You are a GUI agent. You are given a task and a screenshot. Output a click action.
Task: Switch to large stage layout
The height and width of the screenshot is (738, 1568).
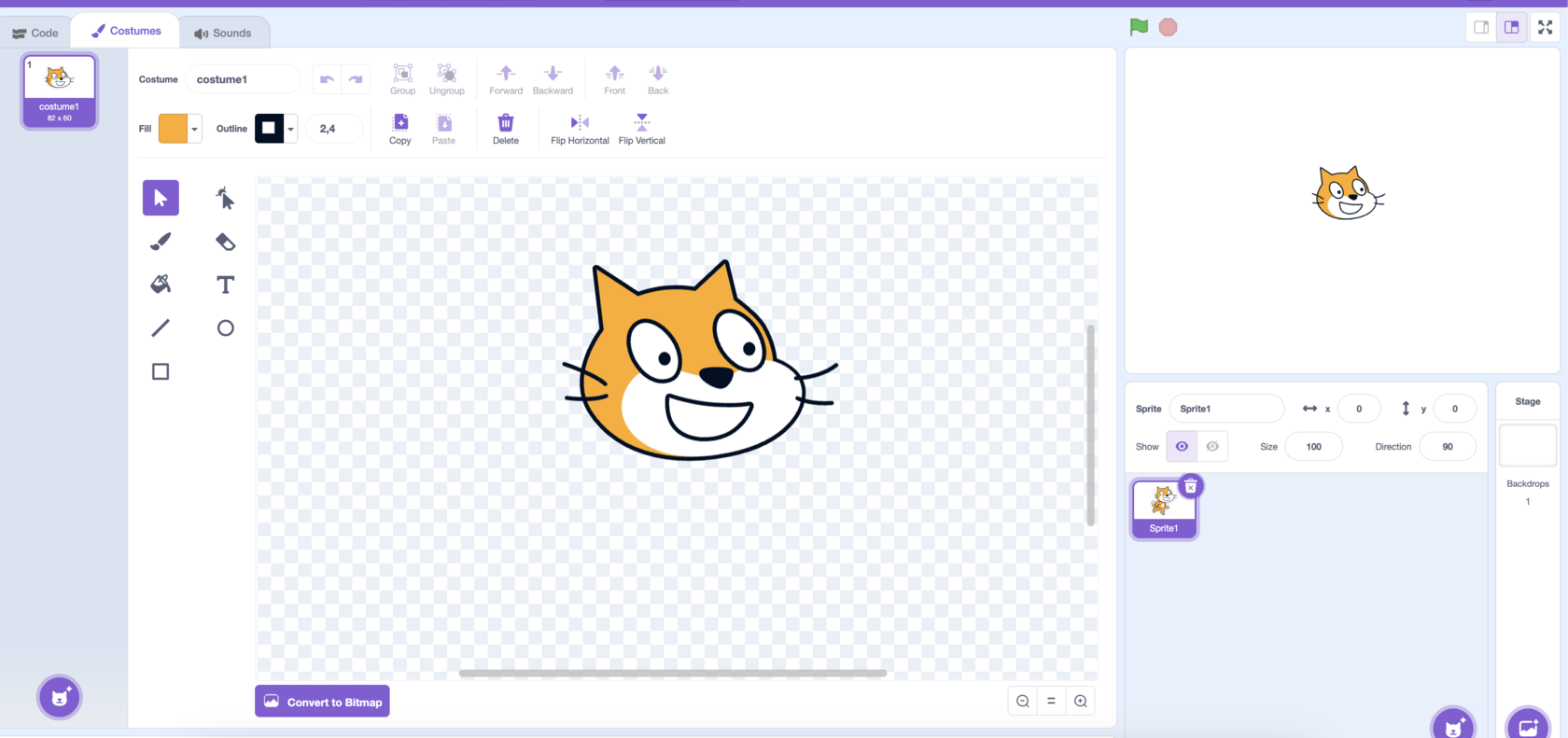click(1512, 27)
